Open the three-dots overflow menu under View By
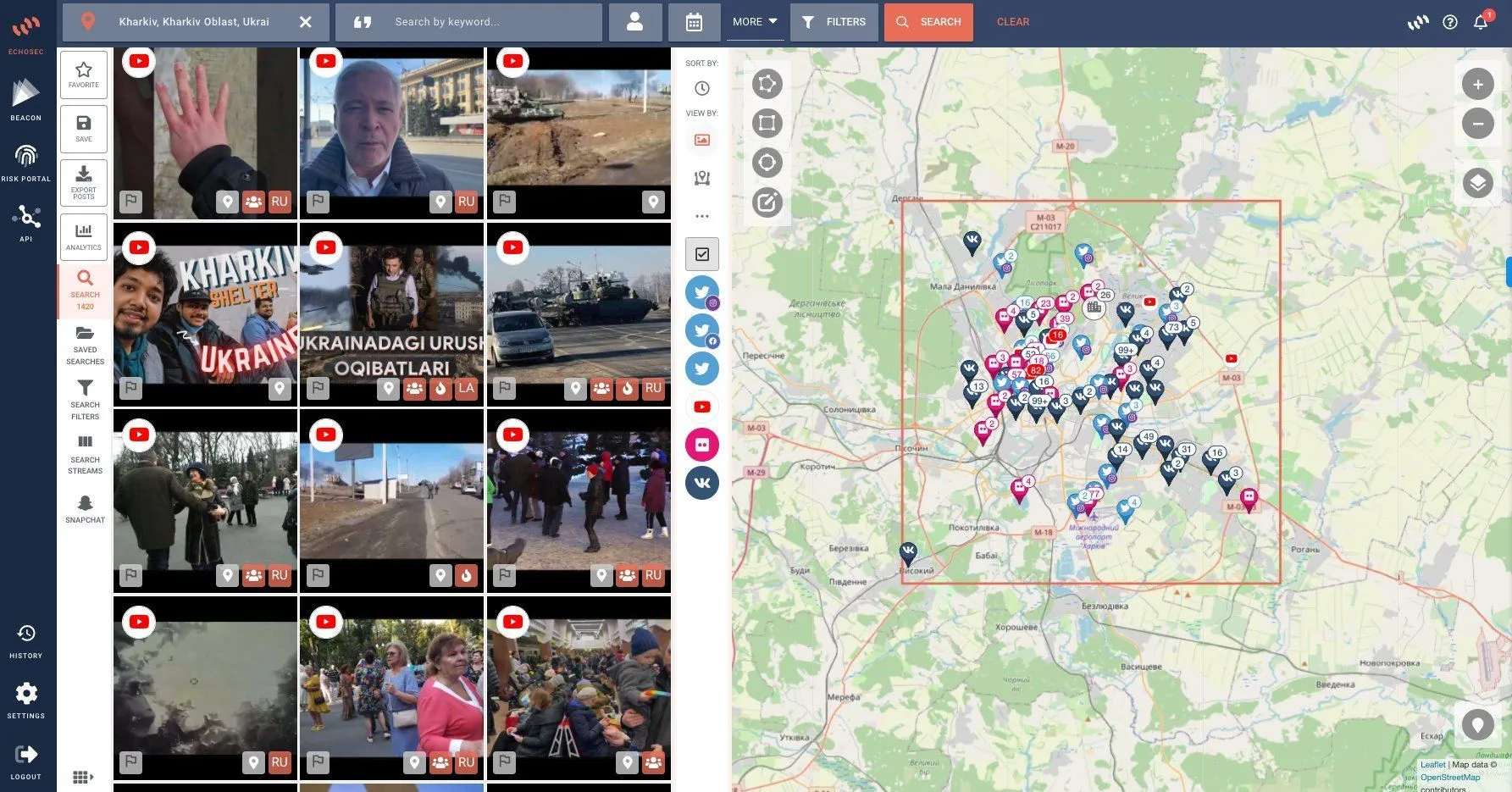Viewport: 1512px width, 792px height. click(x=701, y=216)
